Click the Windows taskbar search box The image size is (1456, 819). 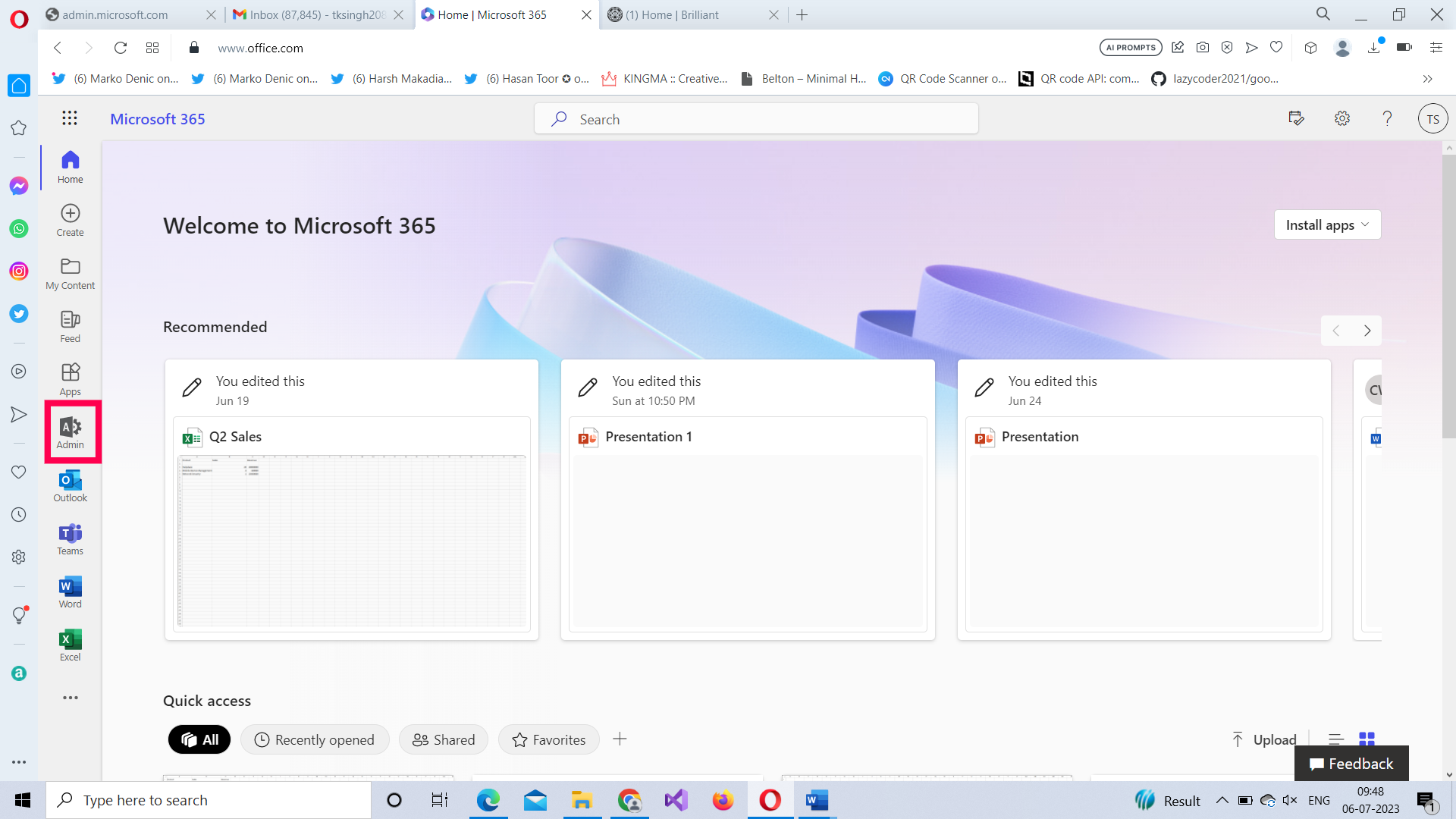click(209, 800)
